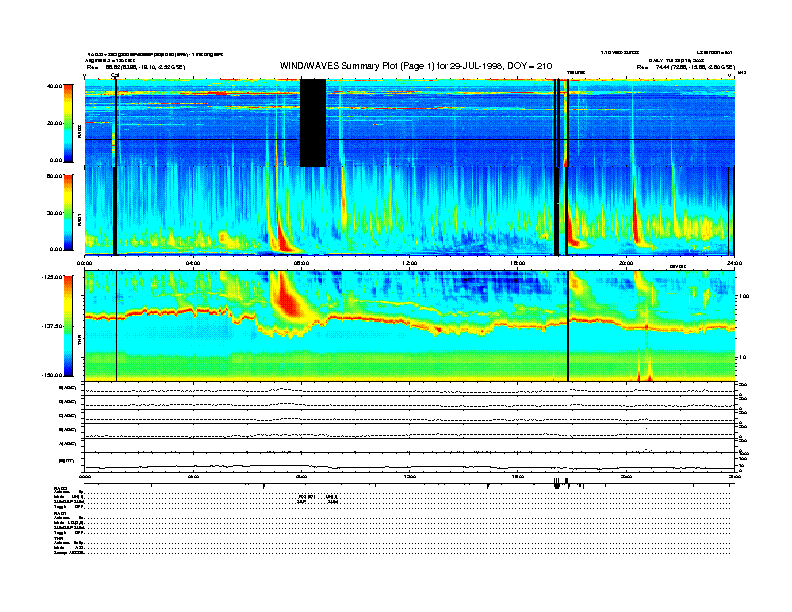Click the -150.00 color scale label
792x612 pixels.
(x=53, y=375)
